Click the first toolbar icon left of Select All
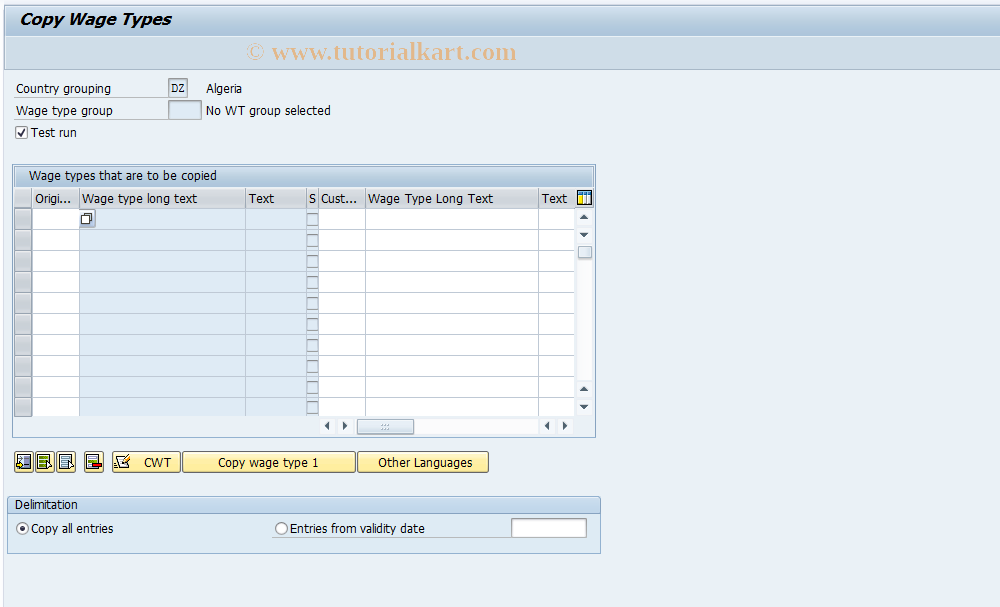 [x=24, y=462]
